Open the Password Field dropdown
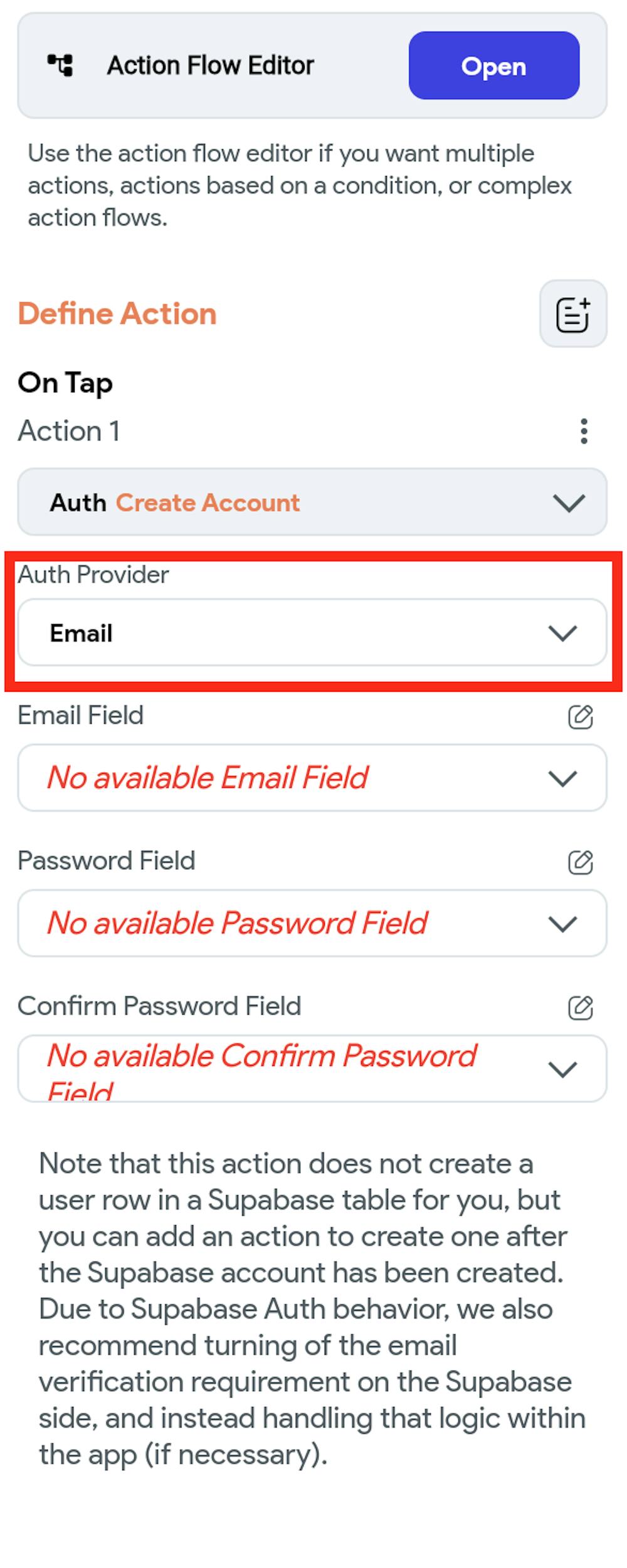This screenshot has height=1568, width=627. 563,923
